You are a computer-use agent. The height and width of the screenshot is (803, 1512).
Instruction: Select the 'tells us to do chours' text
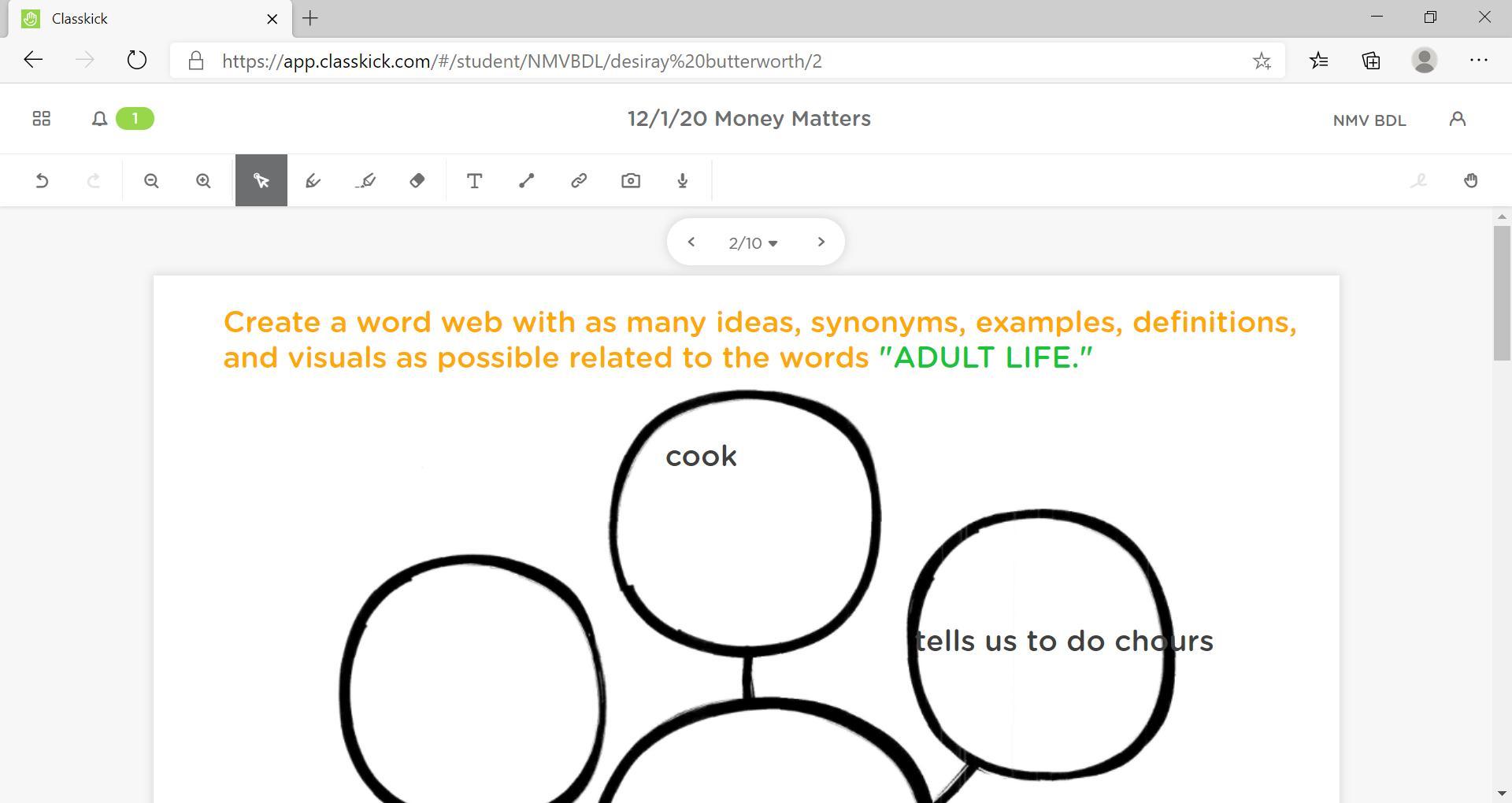pyautogui.click(x=1064, y=641)
